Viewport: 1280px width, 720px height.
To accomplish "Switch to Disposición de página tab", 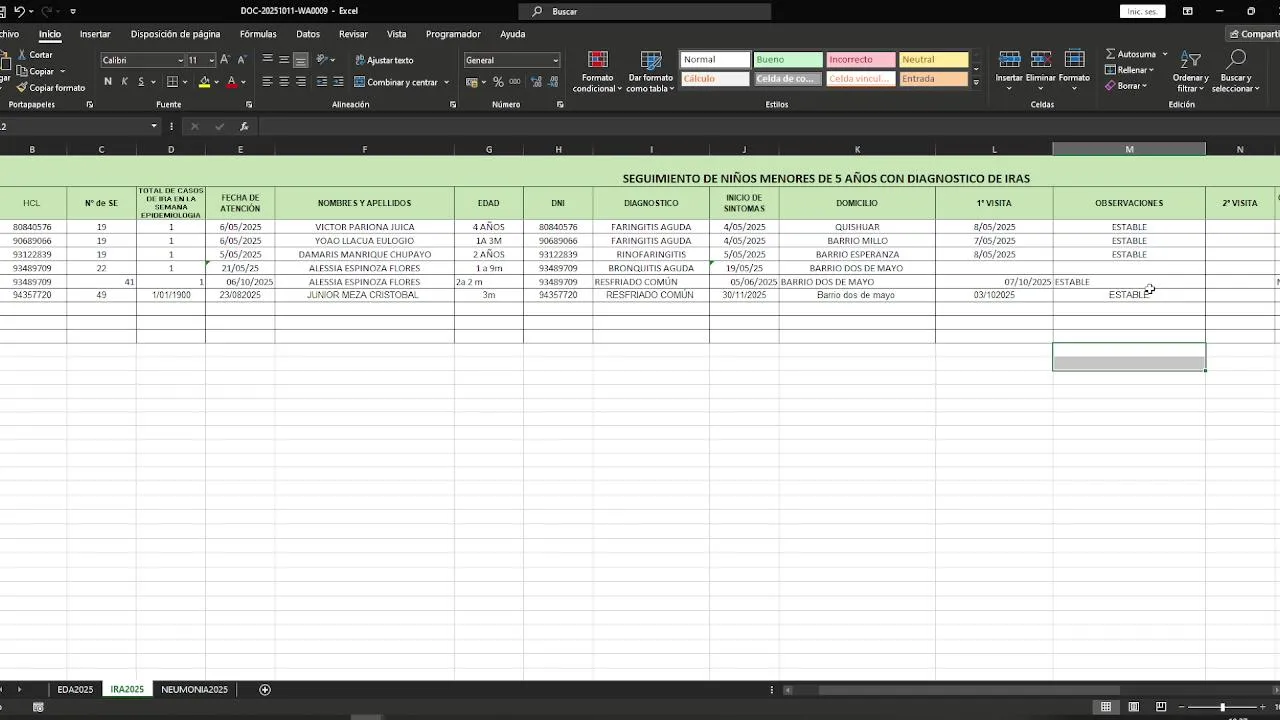I will coord(175,34).
